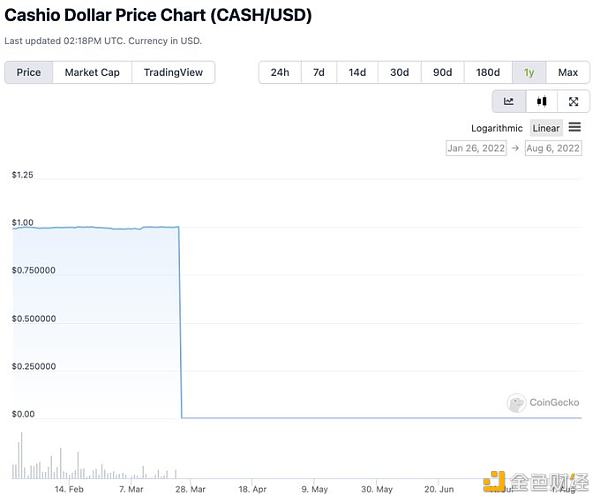Image resolution: width=600 pixels, height=503 pixels.
Task: Enable Logarithmic scale
Action: [497, 128]
